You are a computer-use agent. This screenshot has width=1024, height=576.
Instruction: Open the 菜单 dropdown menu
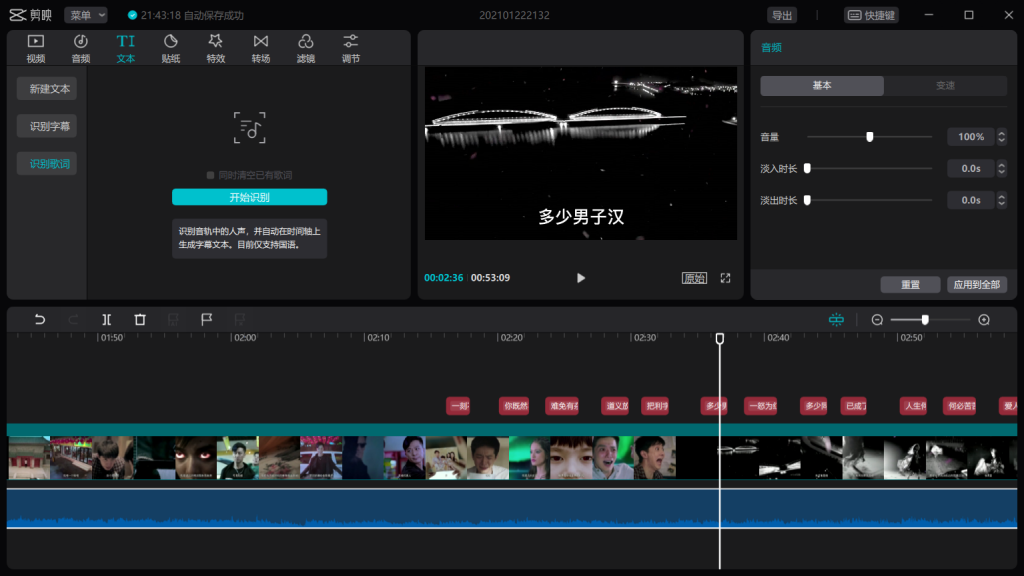[86, 15]
